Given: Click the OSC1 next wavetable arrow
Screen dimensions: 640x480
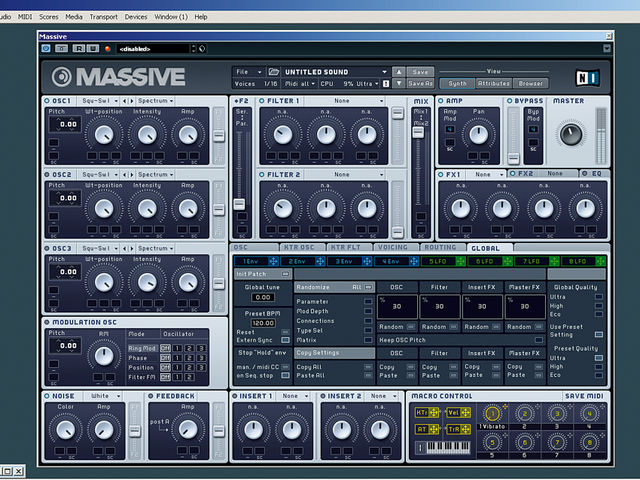Looking at the screenshot, I should pos(131,100).
